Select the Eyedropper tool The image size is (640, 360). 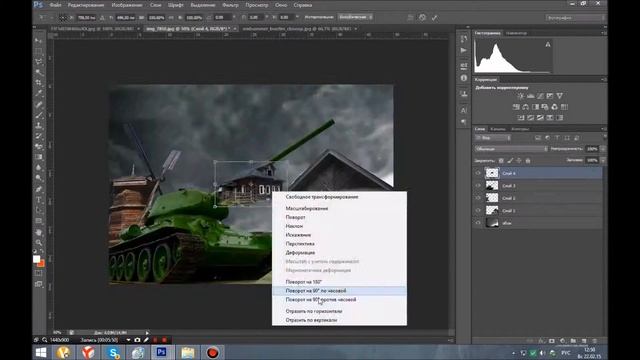click(39, 93)
